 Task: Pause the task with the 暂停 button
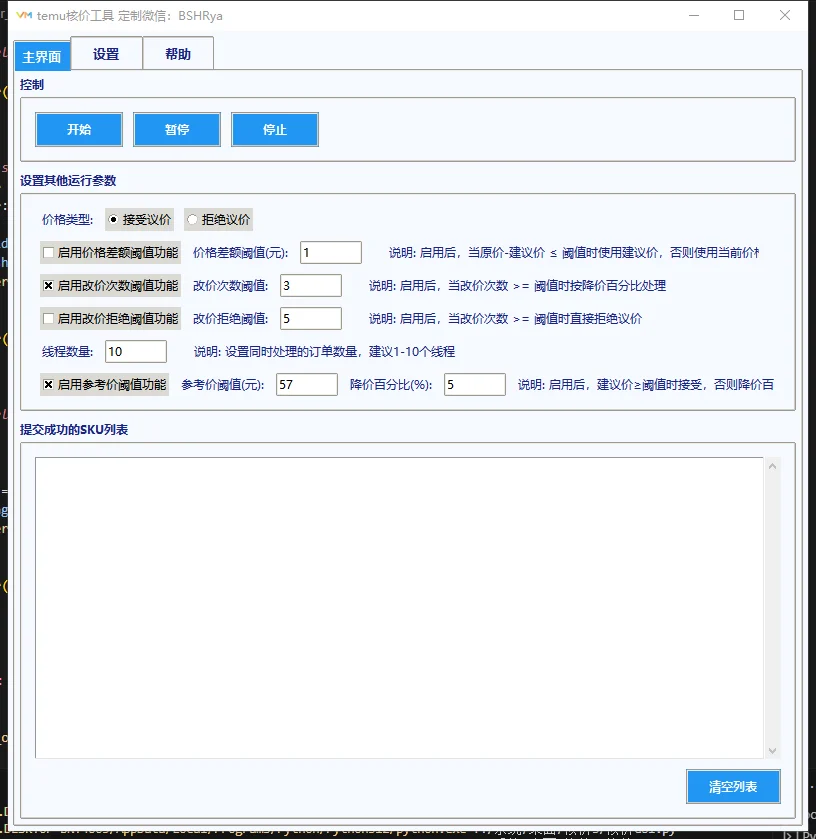click(x=176, y=129)
